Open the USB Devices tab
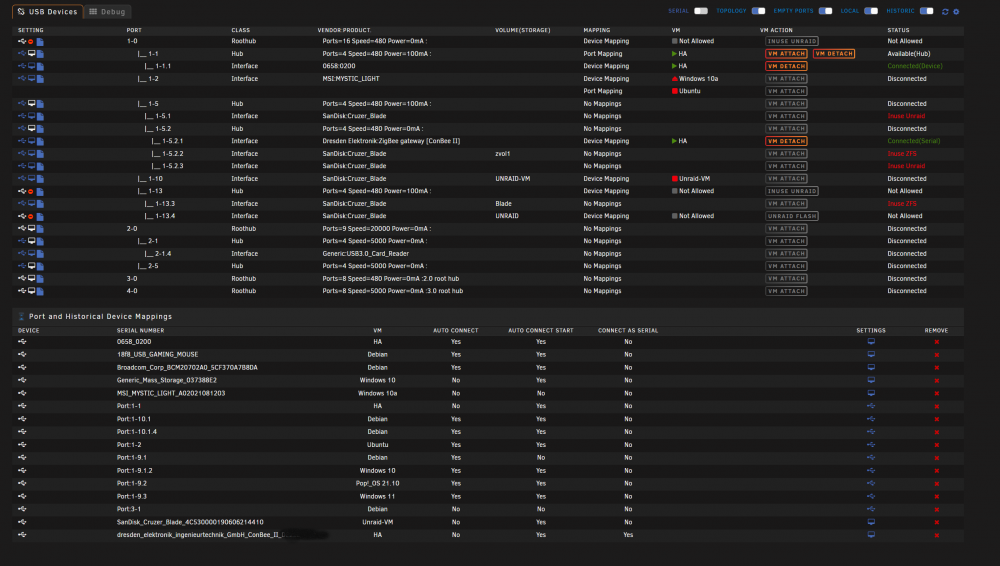The height and width of the screenshot is (566, 1000). click(x=47, y=11)
